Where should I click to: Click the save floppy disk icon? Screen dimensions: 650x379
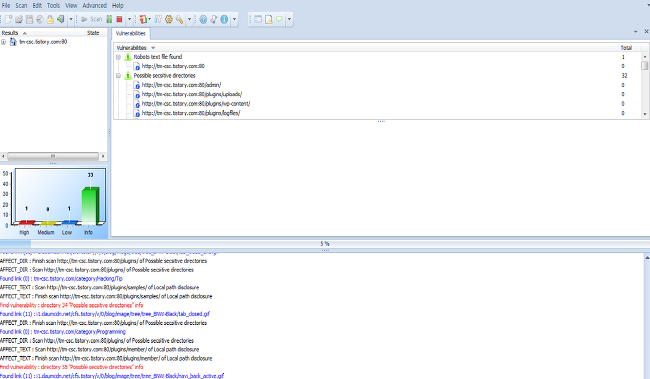pos(29,19)
